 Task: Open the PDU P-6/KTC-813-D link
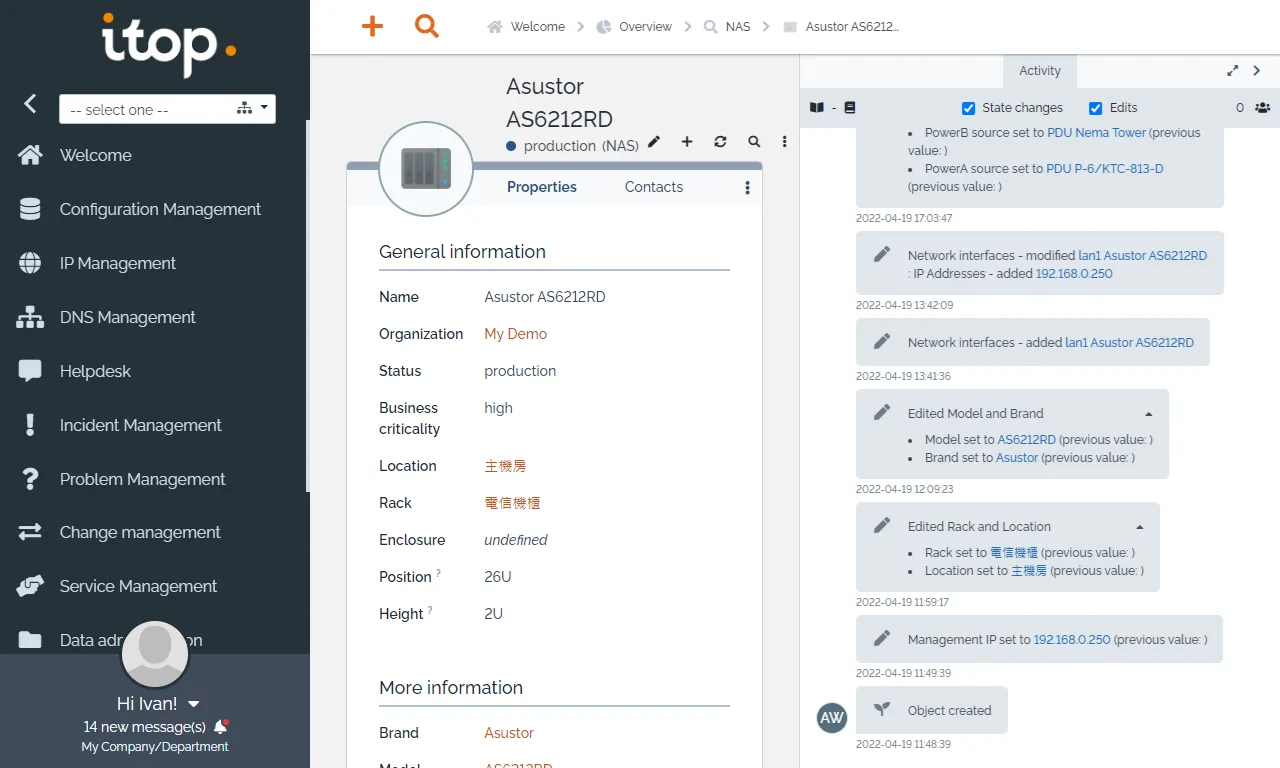[x=1105, y=168]
